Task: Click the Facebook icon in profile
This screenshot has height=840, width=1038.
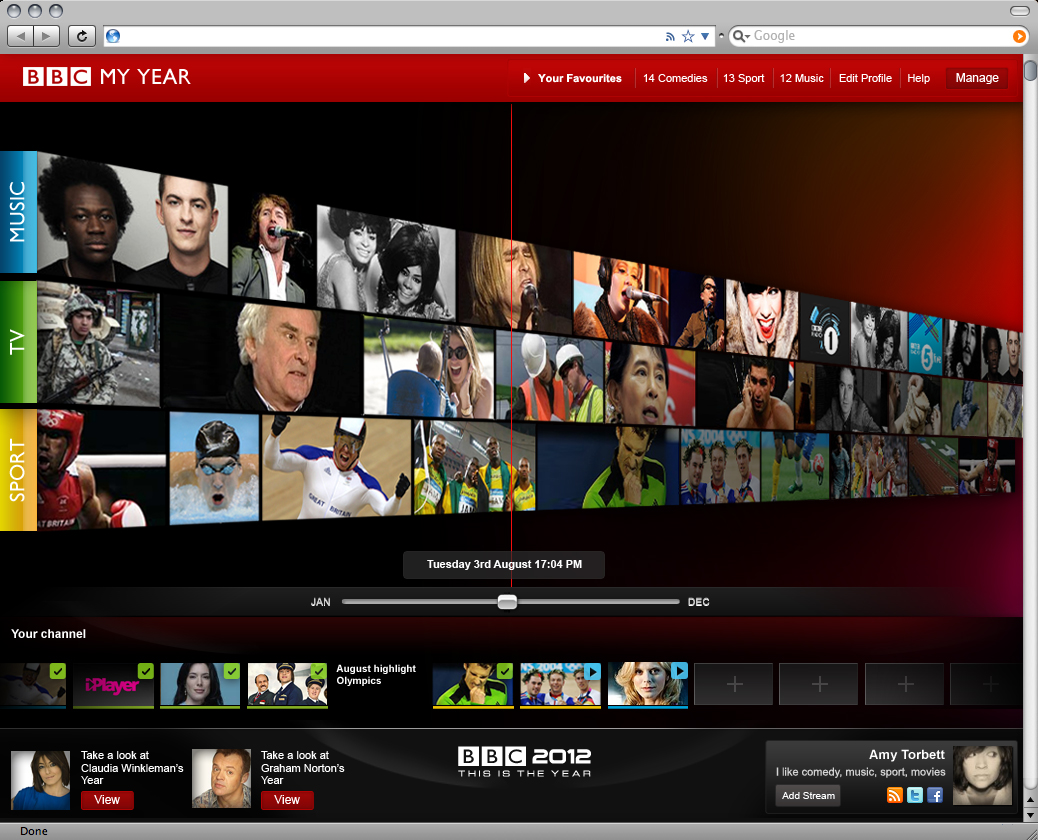Action: (935, 795)
